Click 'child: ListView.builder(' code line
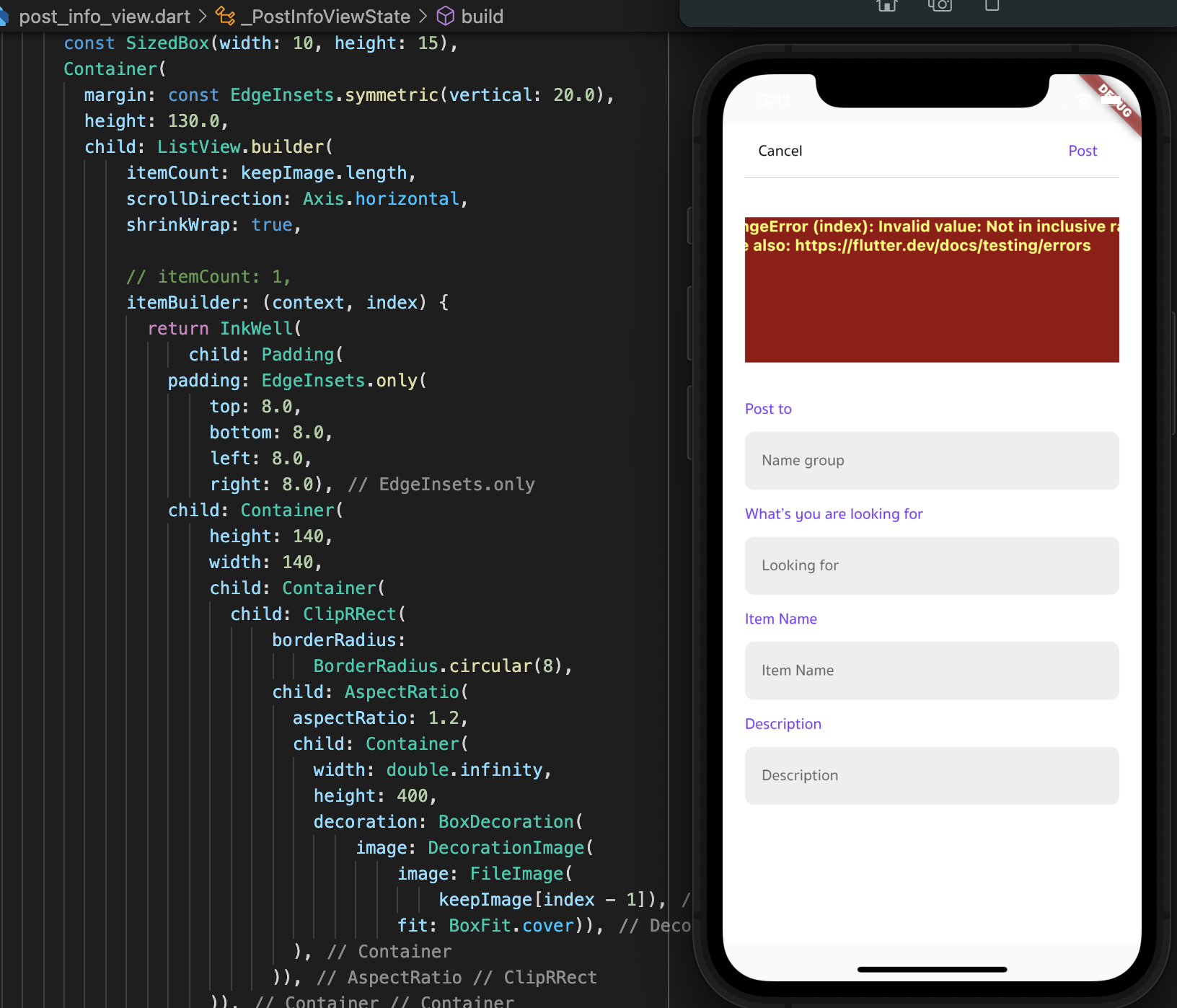The width and height of the screenshot is (1177, 1008). [x=209, y=147]
